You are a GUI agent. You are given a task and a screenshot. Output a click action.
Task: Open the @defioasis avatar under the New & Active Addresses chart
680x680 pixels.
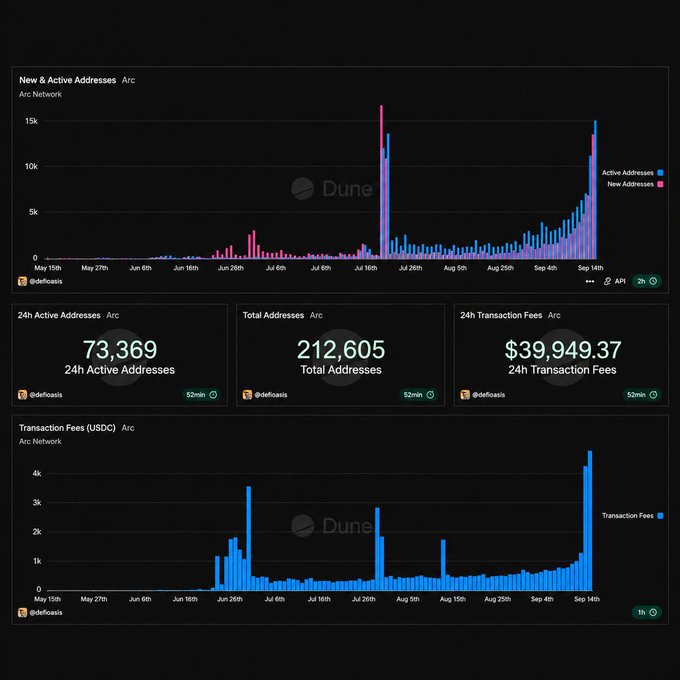click(23, 281)
